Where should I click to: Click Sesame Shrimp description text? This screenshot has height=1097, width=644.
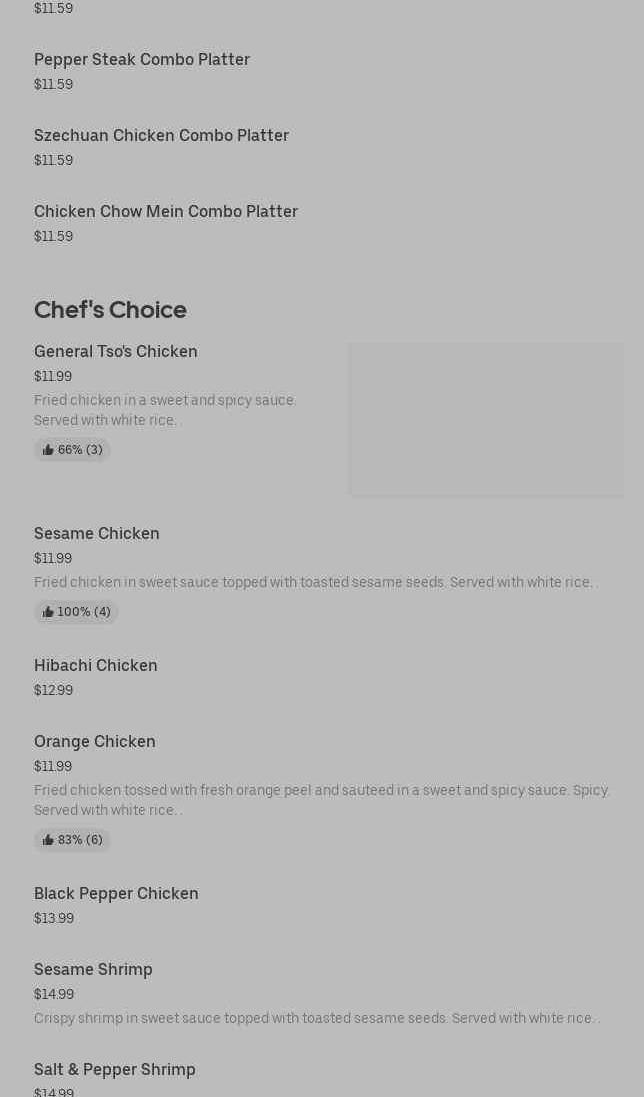(316, 1019)
